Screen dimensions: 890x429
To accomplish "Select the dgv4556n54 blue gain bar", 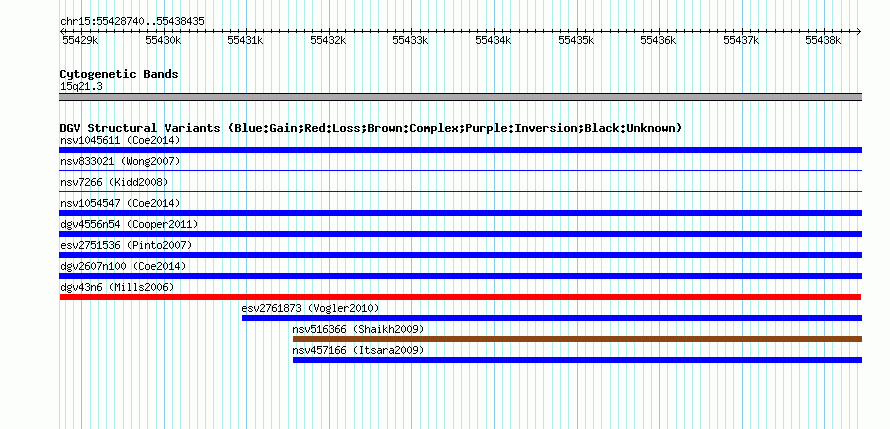I will [460, 234].
